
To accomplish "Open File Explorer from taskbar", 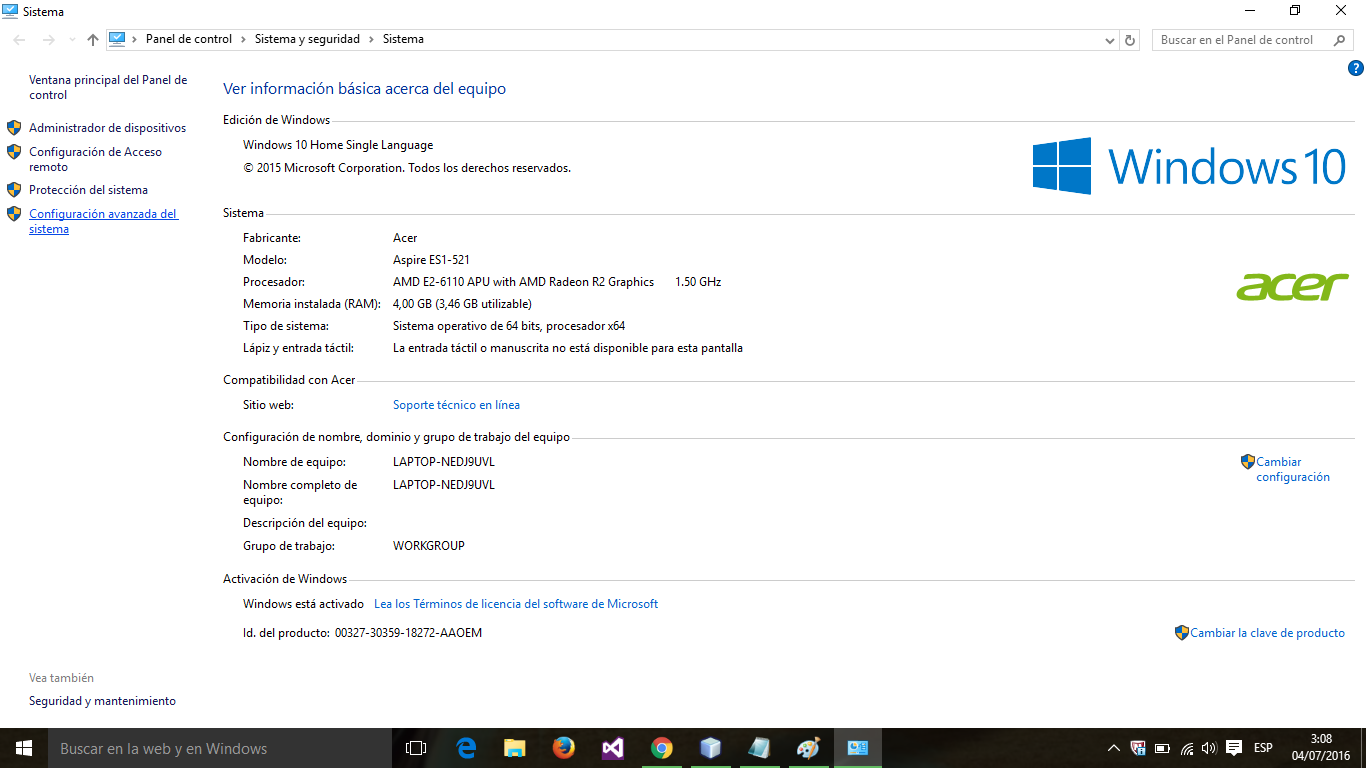I will click(x=515, y=748).
